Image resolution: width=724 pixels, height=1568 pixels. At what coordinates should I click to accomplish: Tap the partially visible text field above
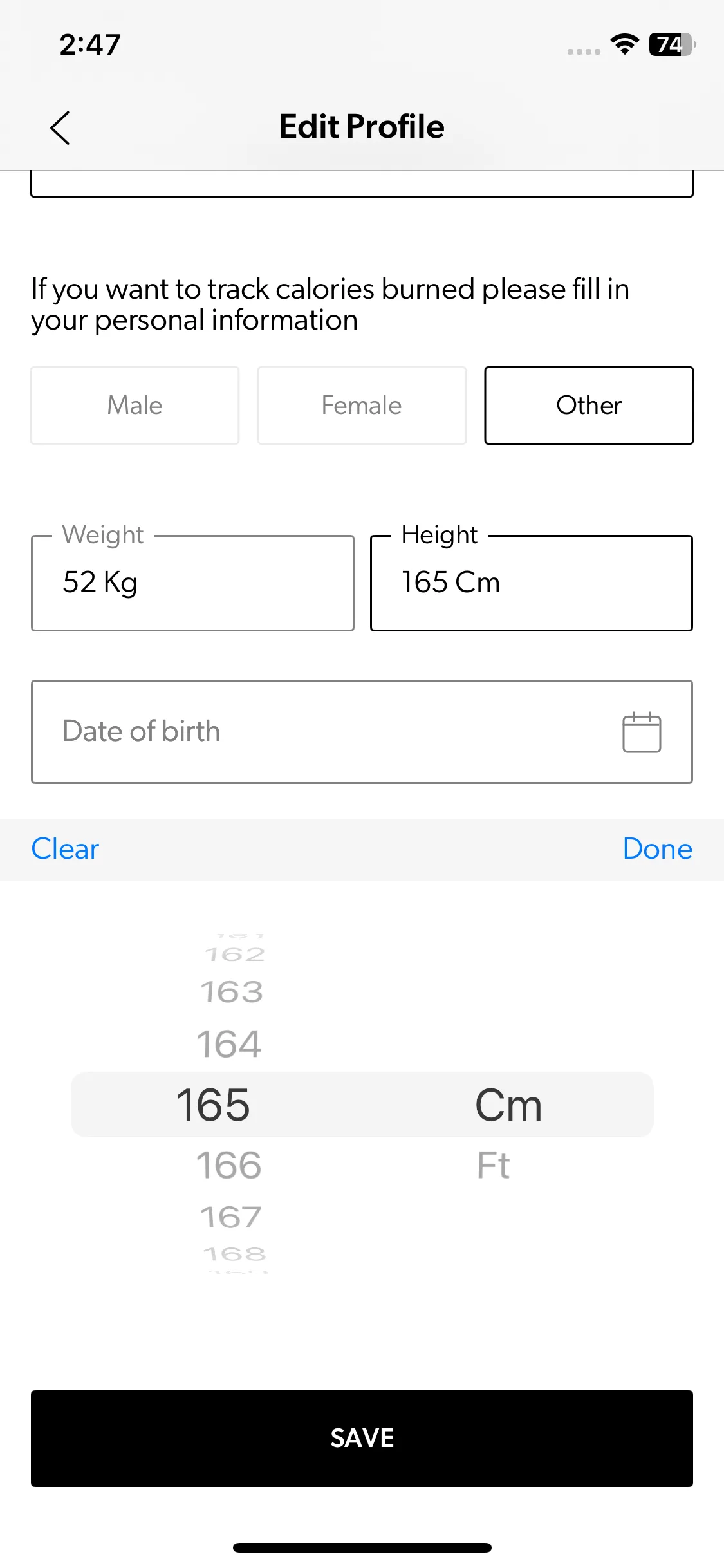tap(362, 183)
